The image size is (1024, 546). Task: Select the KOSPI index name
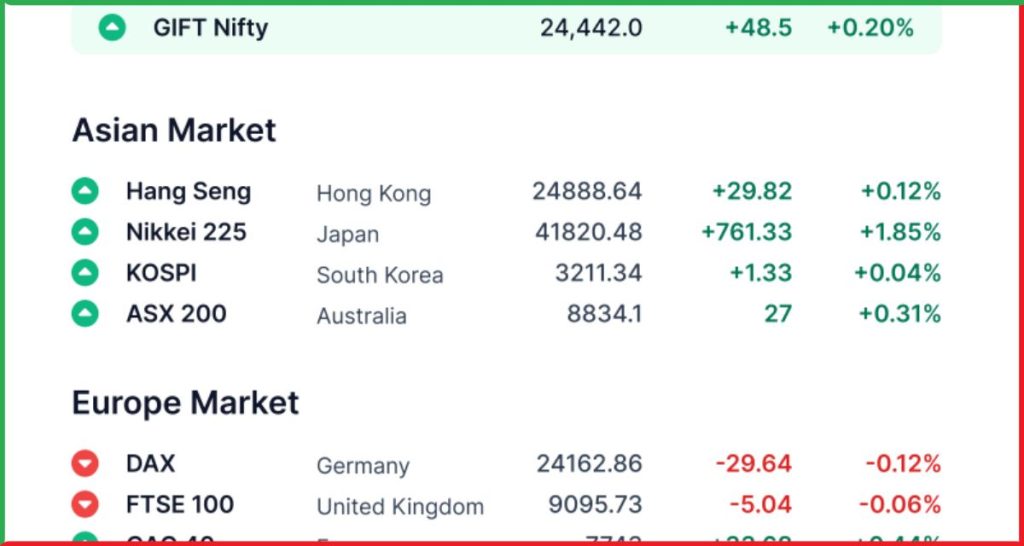coord(161,273)
